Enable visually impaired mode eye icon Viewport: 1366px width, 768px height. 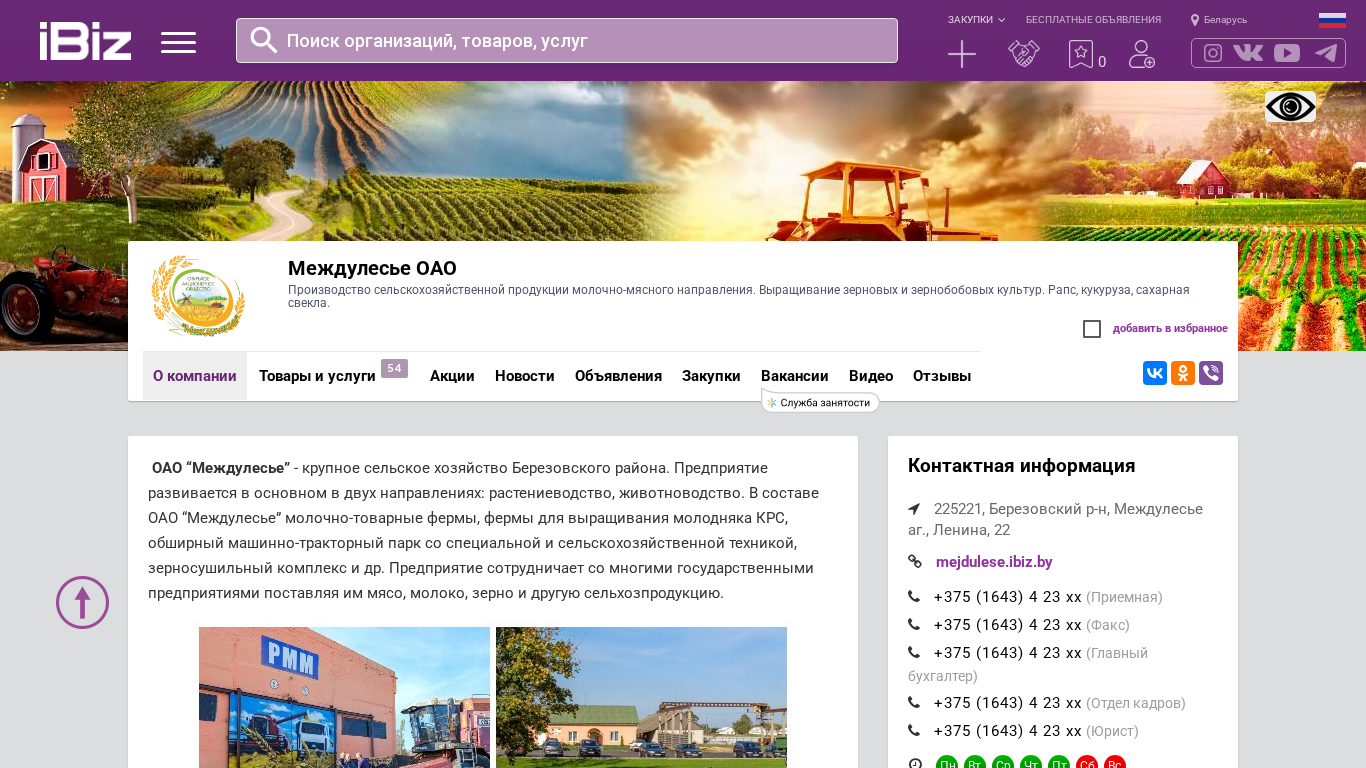1290,106
